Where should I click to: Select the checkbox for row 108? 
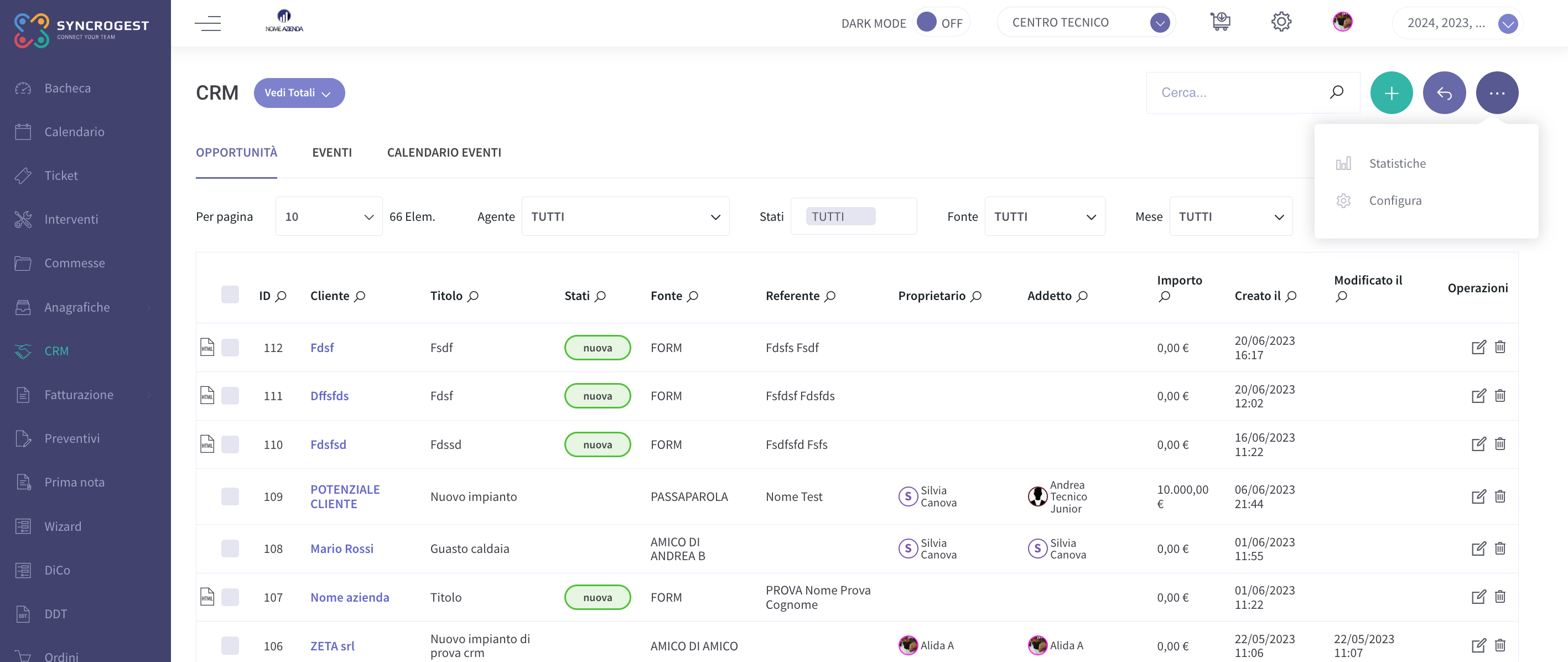coord(230,549)
